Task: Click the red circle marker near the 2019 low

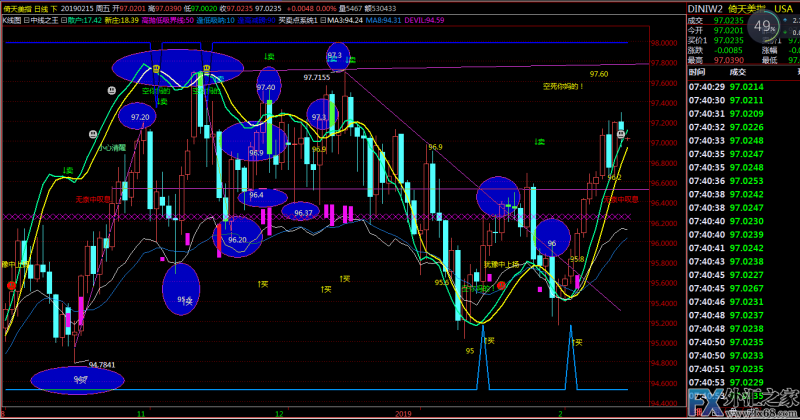Action: [503, 285]
